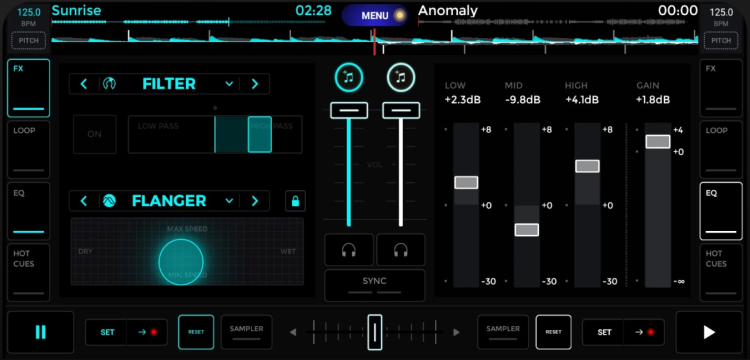Click the Anomaly track title
Image resolution: width=750 pixels, height=360 pixels.
pos(448,10)
